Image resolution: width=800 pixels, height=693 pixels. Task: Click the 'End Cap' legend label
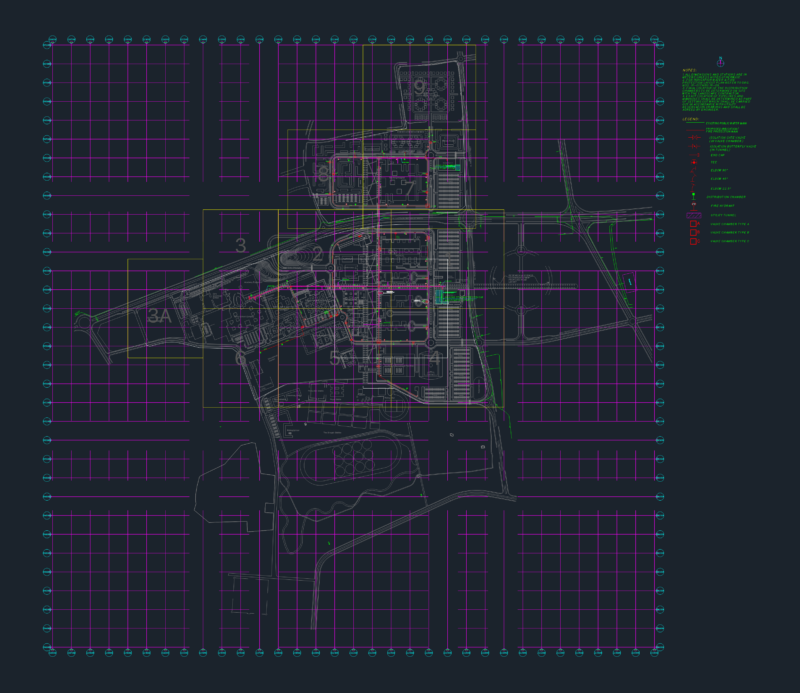point(717,155)
